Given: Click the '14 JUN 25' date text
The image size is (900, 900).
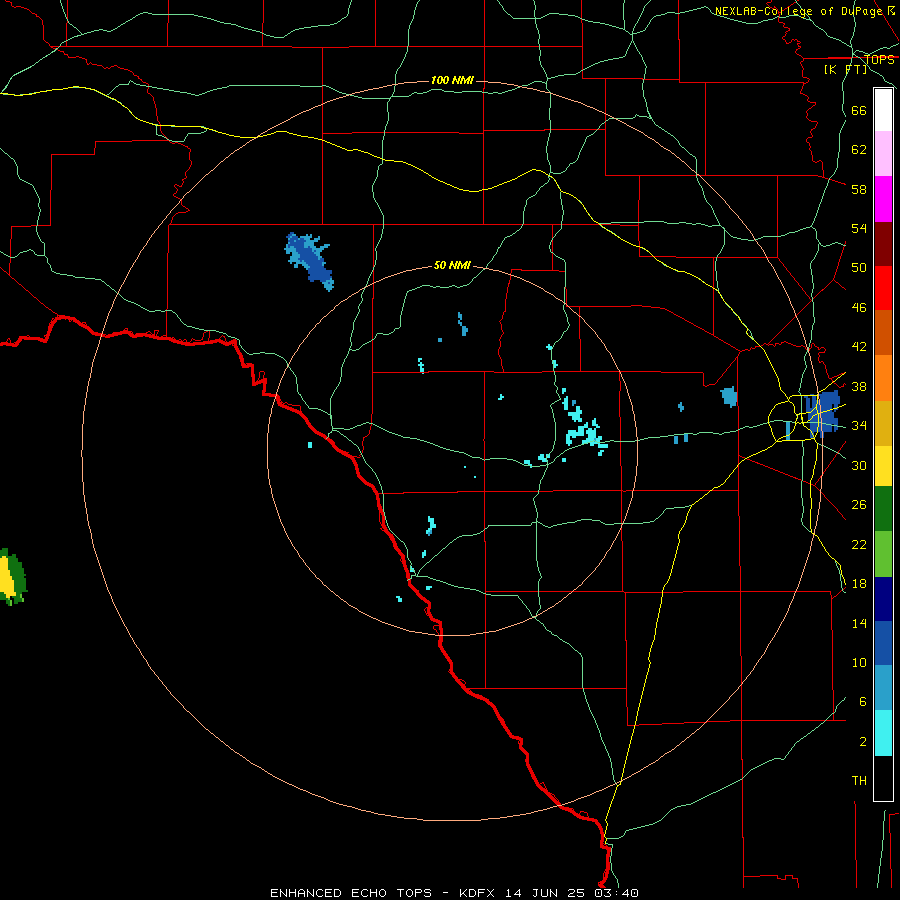Looking at the screenshot, I should 545,893.
